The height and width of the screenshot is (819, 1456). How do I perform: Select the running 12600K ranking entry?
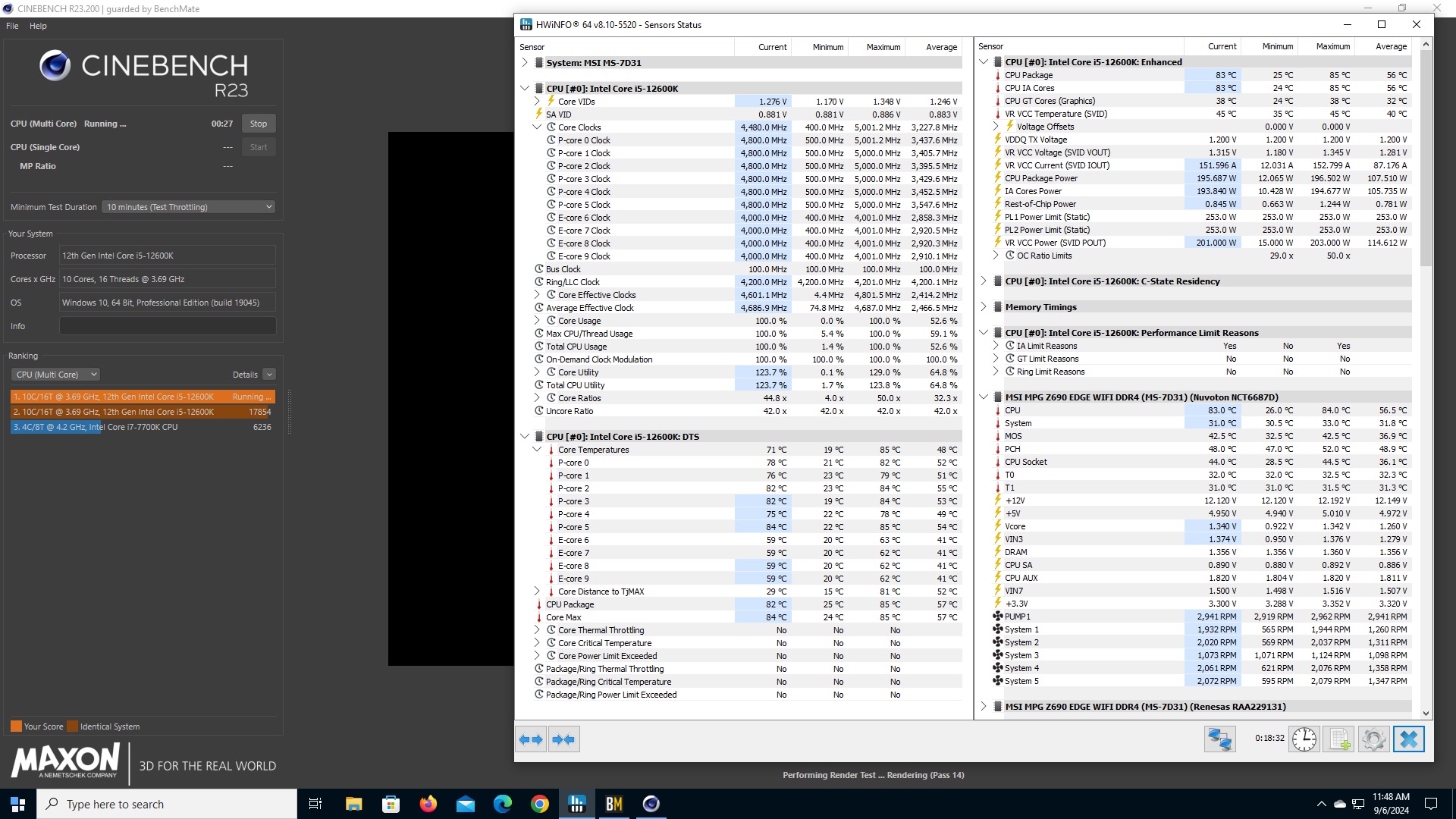coord(143,397)
